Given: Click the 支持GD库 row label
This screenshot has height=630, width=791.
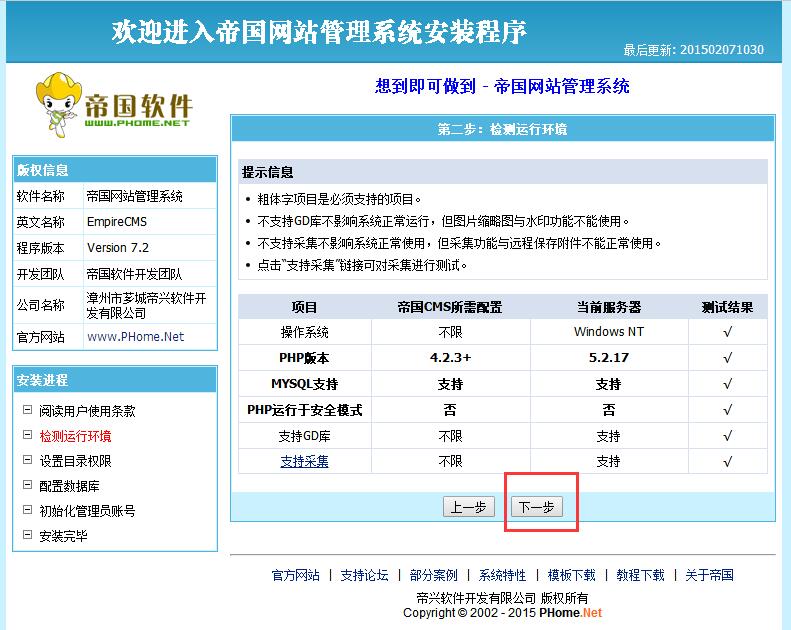Looking at the screenshot, I should (x=304, y=436).
